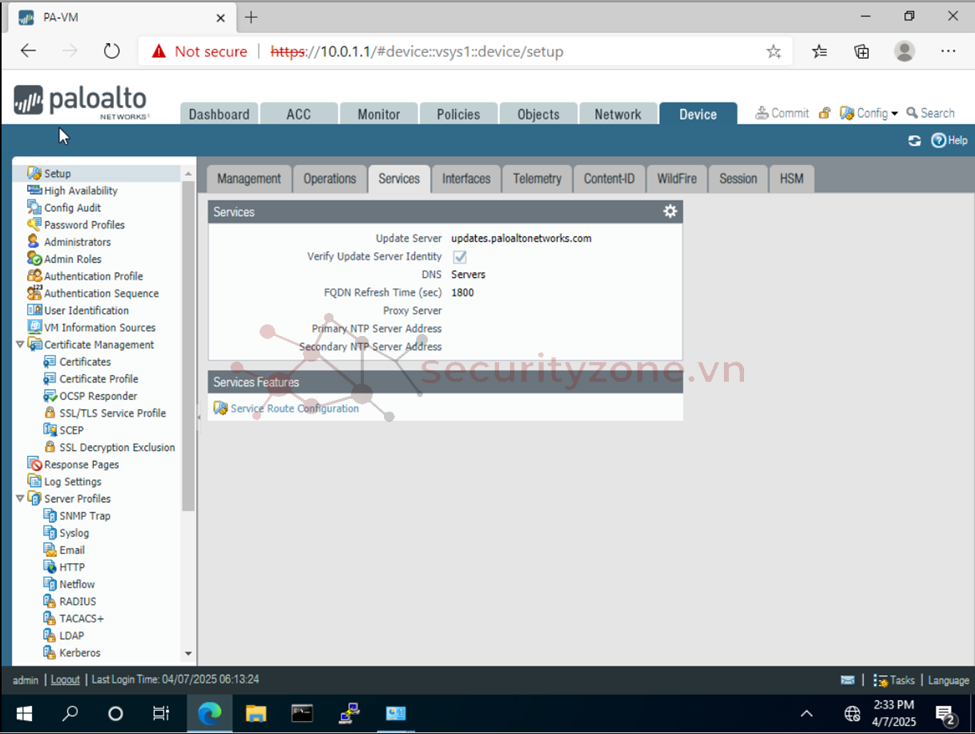Click Service Route Configuration link
The height and width of the screenshot is (734, 975).
(295, 408)
